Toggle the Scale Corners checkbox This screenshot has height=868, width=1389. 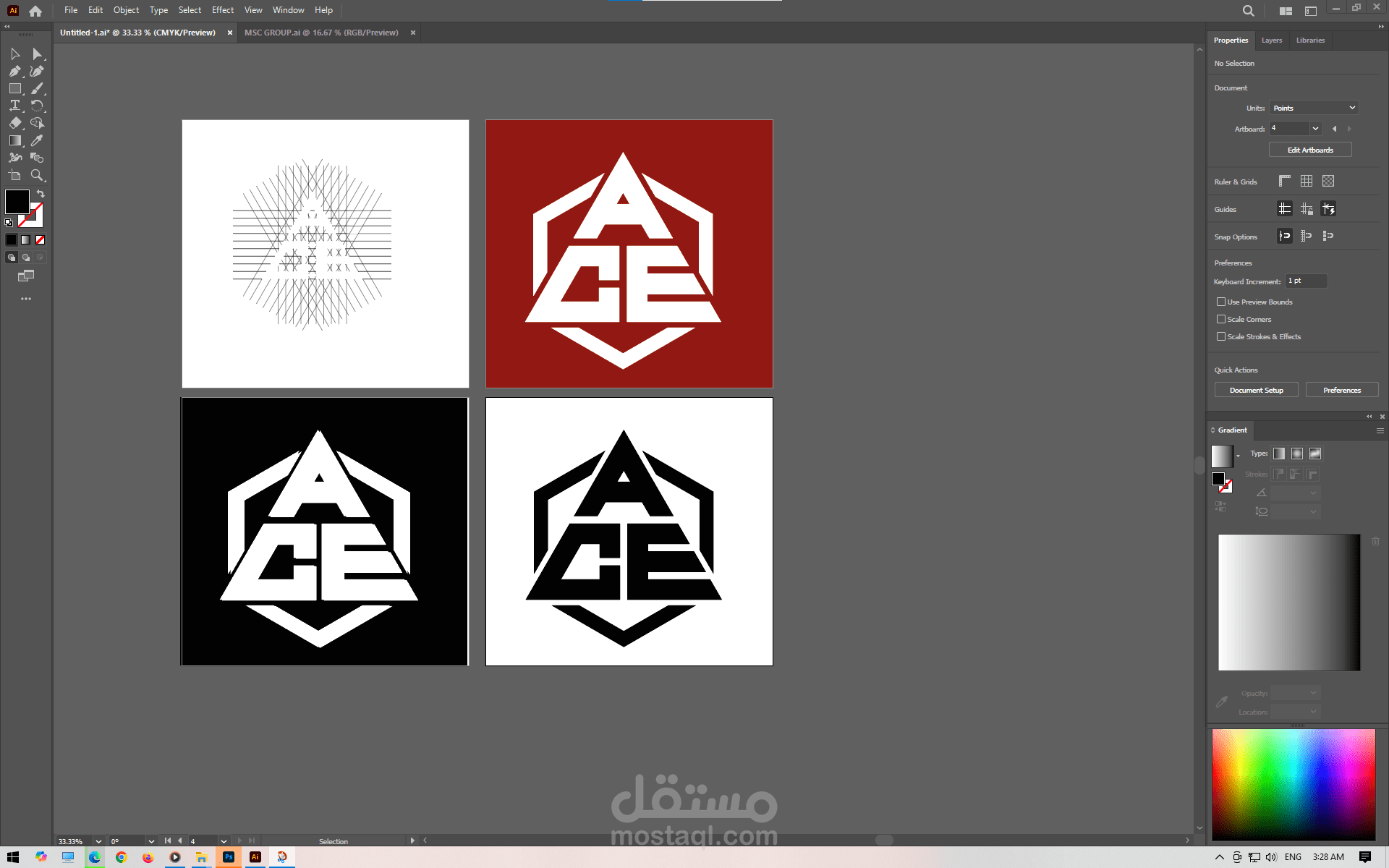click(x=1221, y=319)
